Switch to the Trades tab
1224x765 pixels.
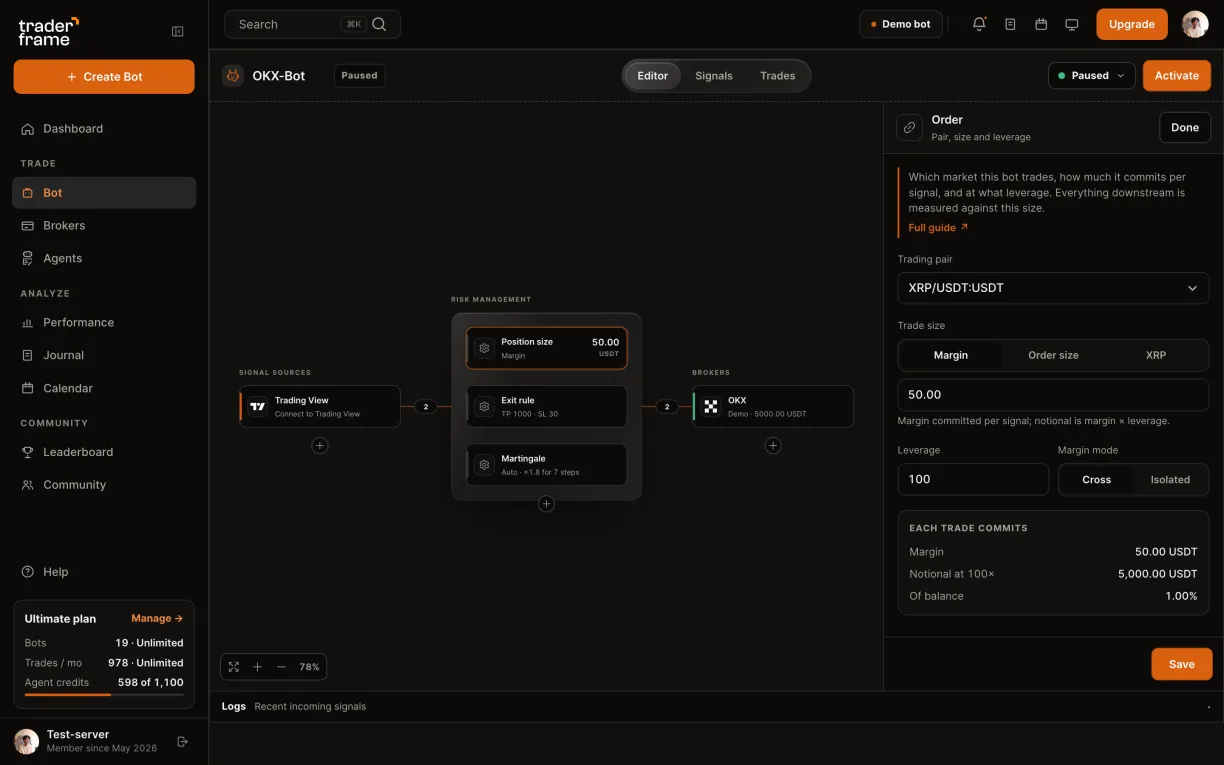click(x=777, y=76)
